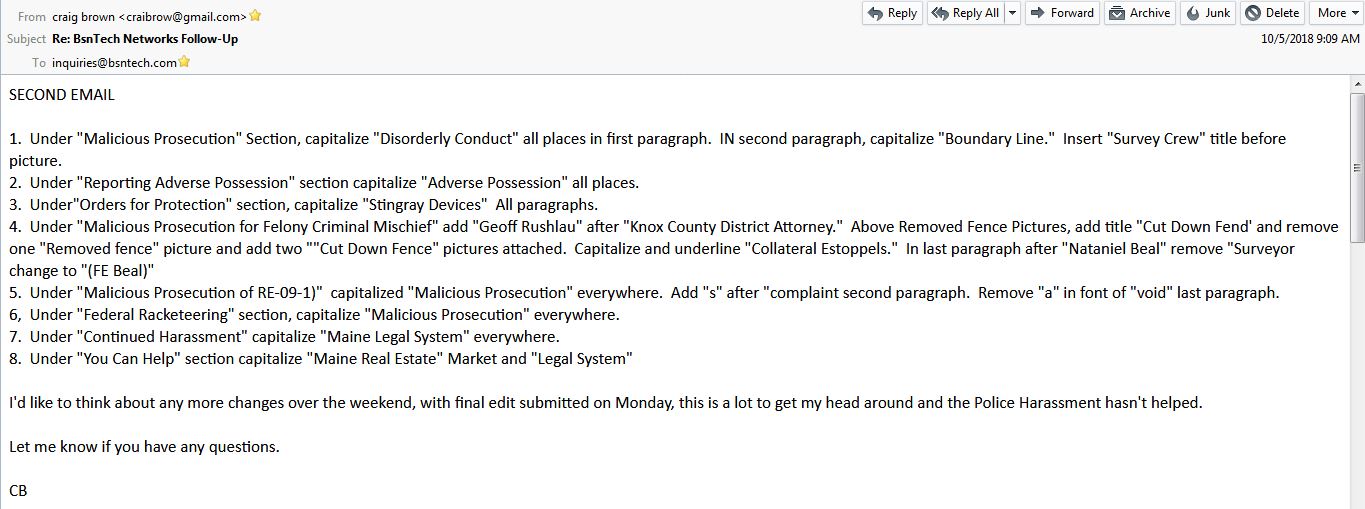Mark message as Junk
This screenshot has width=1365, height=509.
point(1208,13)
